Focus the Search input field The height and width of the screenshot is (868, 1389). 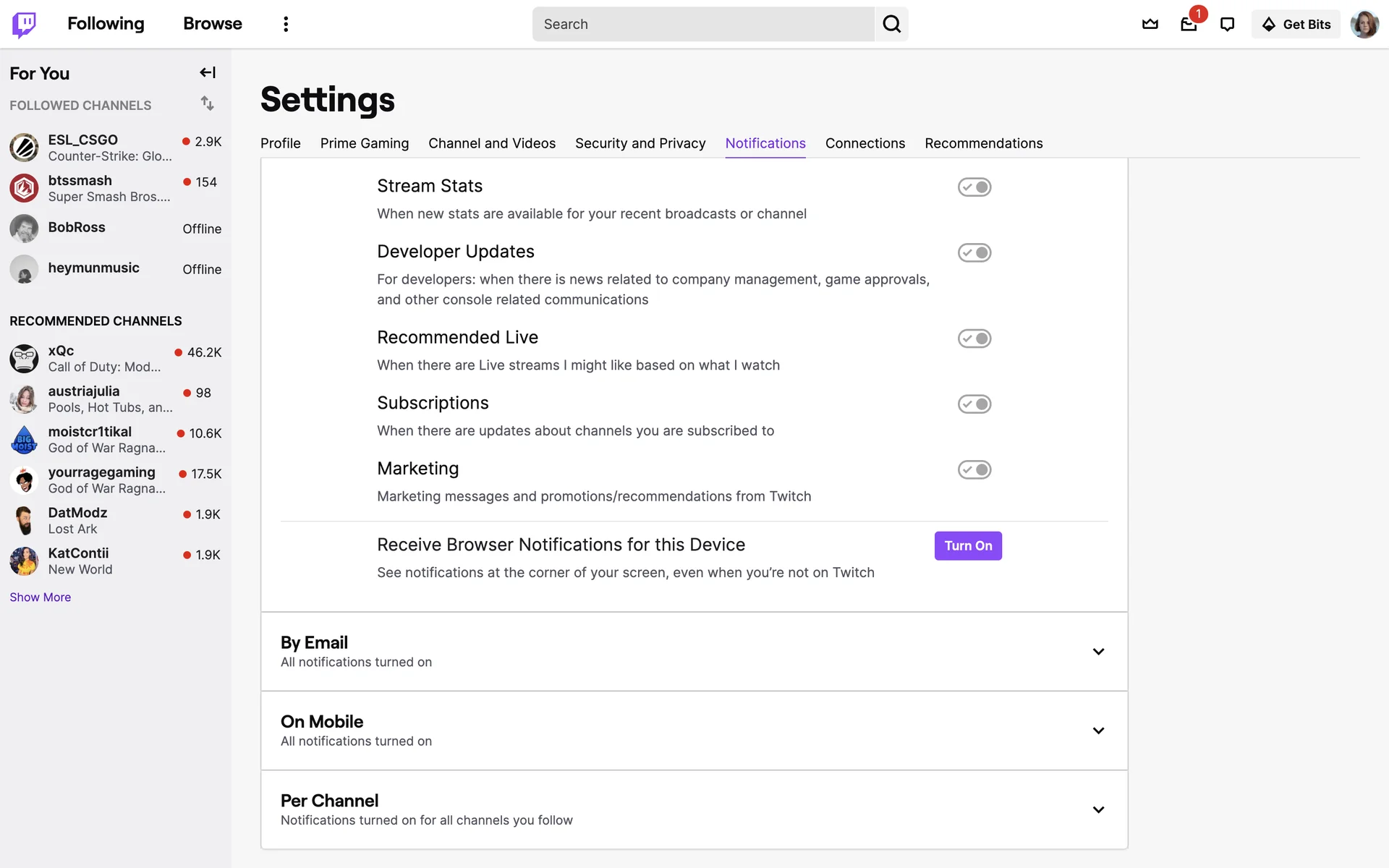click(x=702, y=24)
